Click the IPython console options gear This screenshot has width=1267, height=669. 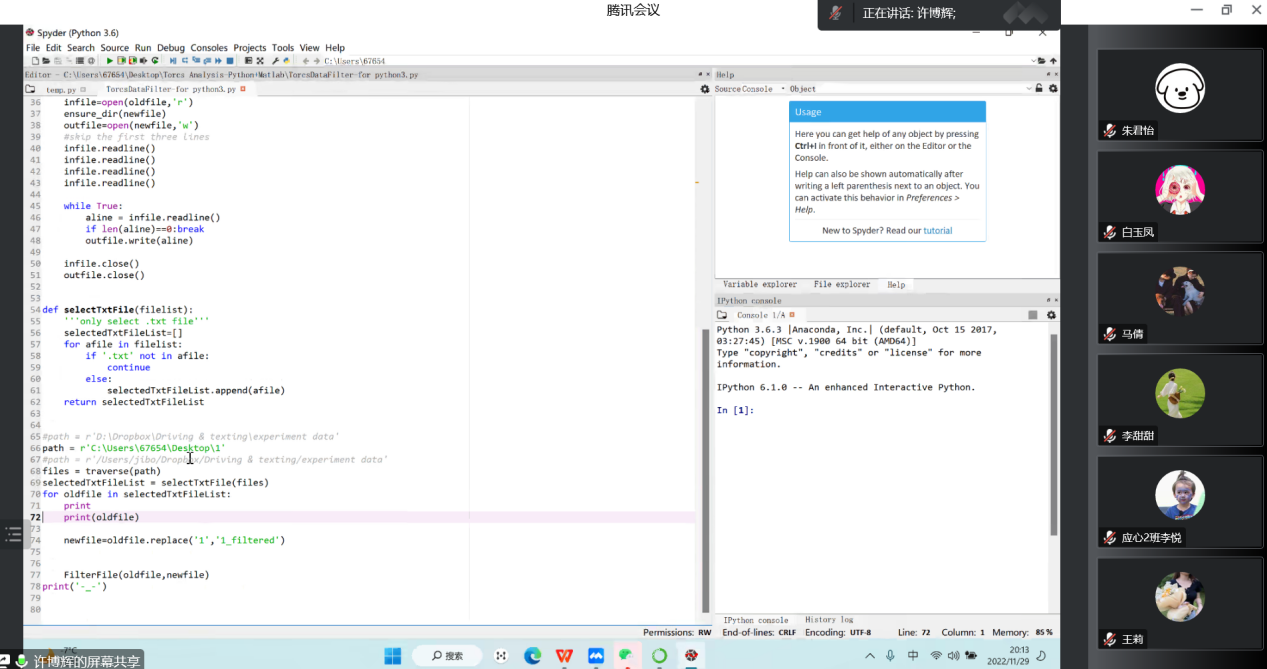pos(1051,315)
